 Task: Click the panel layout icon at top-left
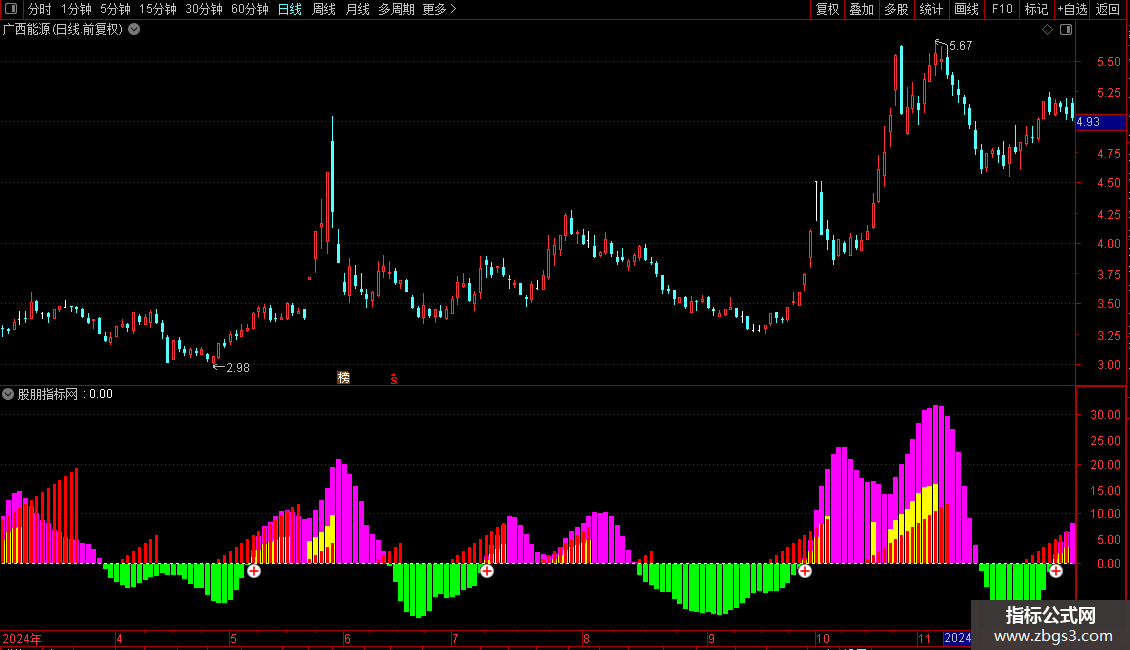click(x=11, y=9)
